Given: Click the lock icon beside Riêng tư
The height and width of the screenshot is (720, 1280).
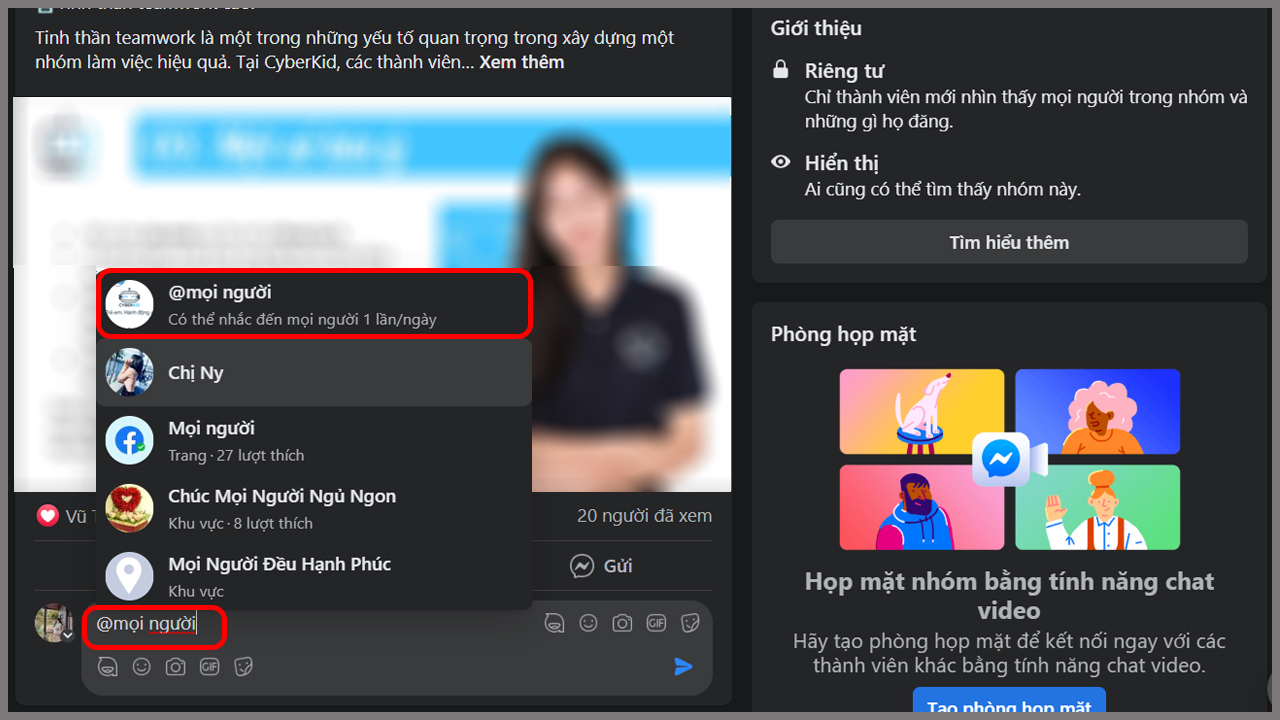Looking at the screenshot, I should [x=781, y=70].
